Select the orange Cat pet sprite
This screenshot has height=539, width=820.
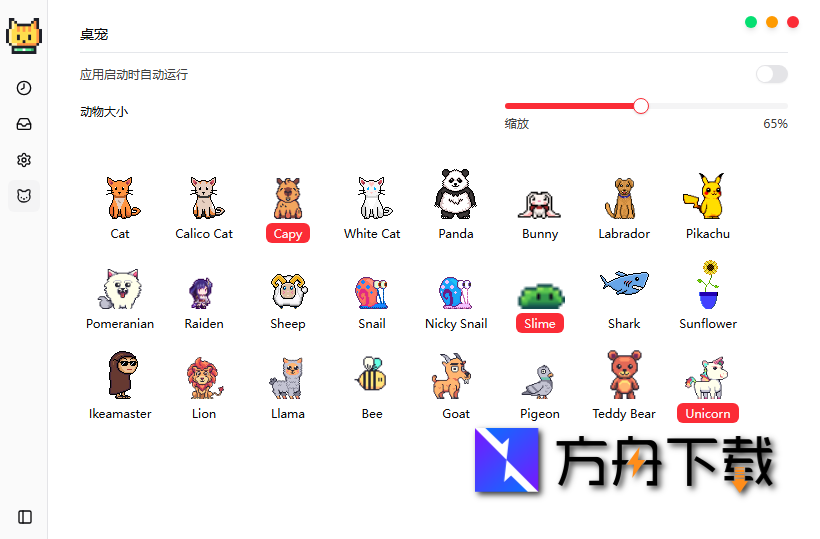coord(122,198)
